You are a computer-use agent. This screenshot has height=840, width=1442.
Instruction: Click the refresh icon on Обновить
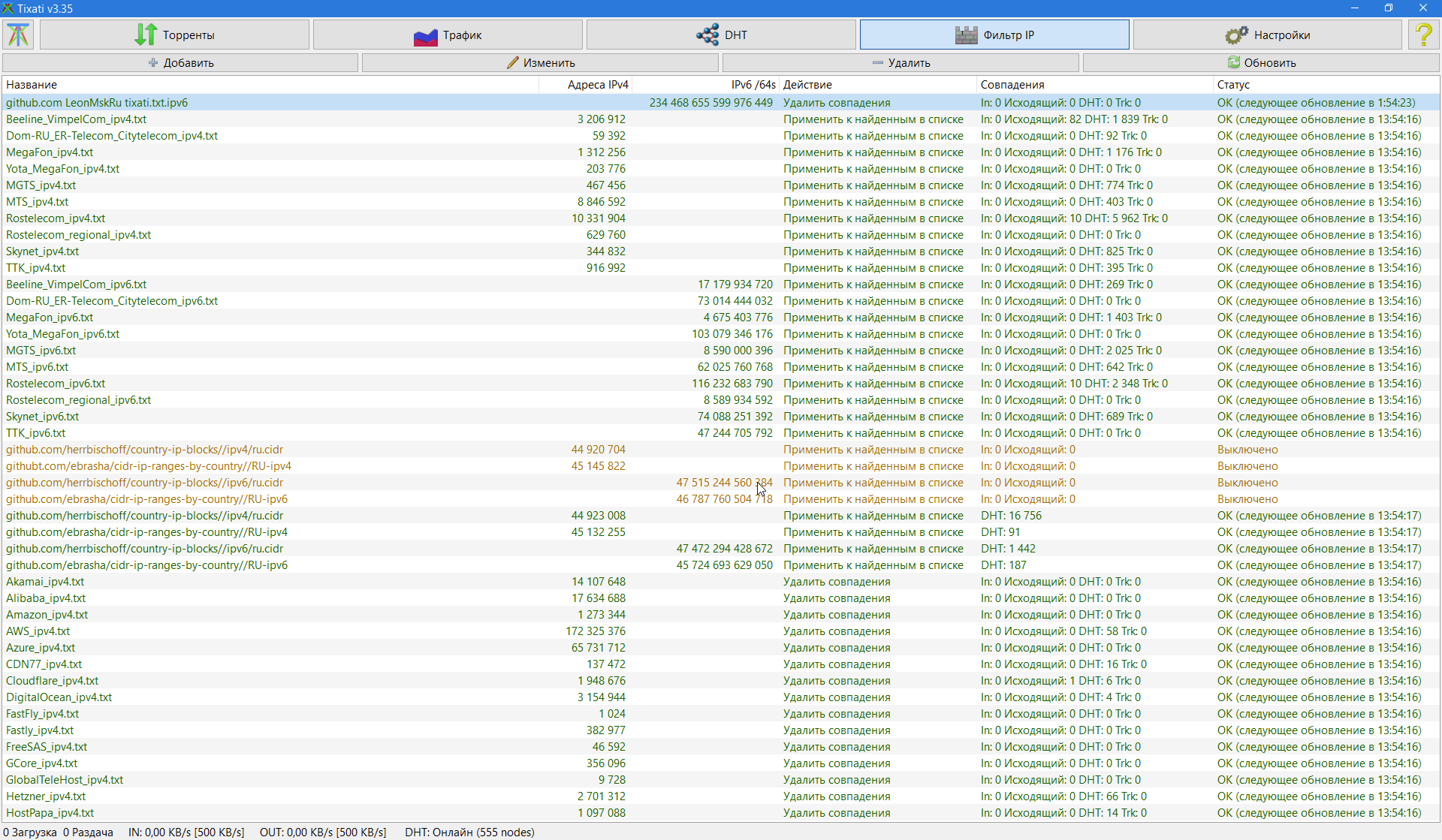[x=1234, y=62]
